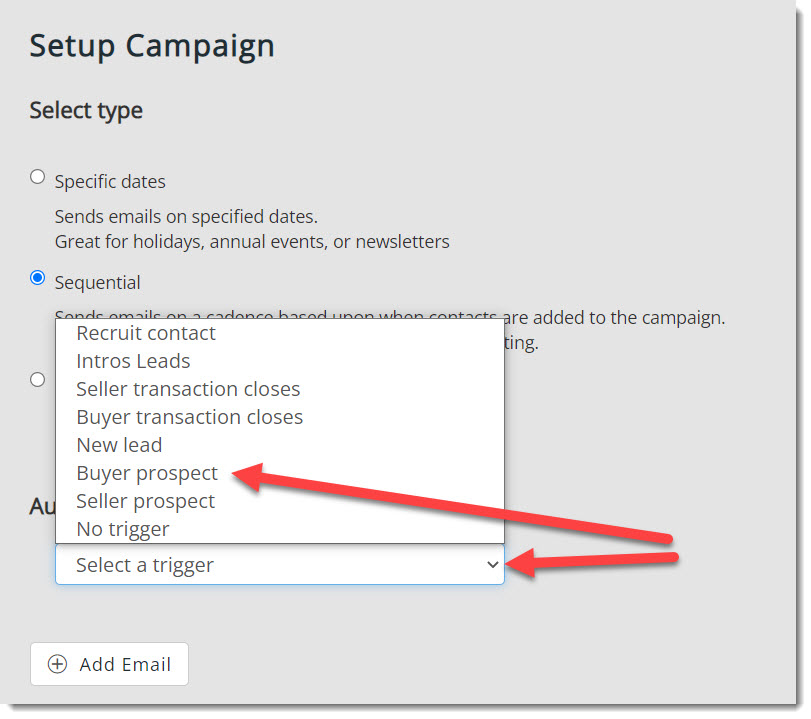Click the 'Specific dates' label text
This screenshot has height=719, width=811.
(110, 182)
